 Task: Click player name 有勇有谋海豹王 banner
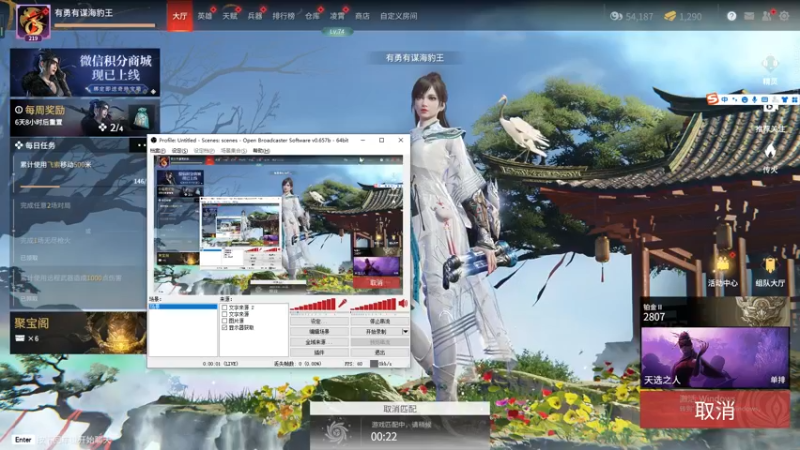coord(414,58)
